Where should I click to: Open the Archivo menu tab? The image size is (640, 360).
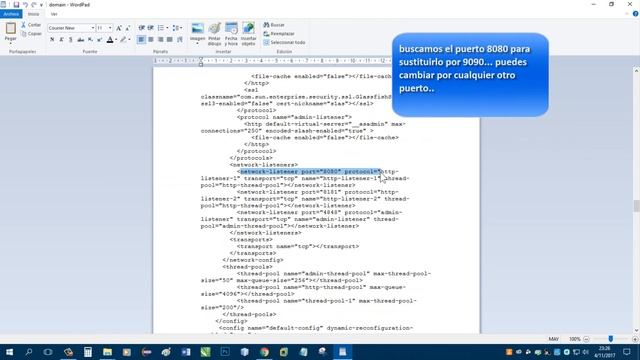11,14
